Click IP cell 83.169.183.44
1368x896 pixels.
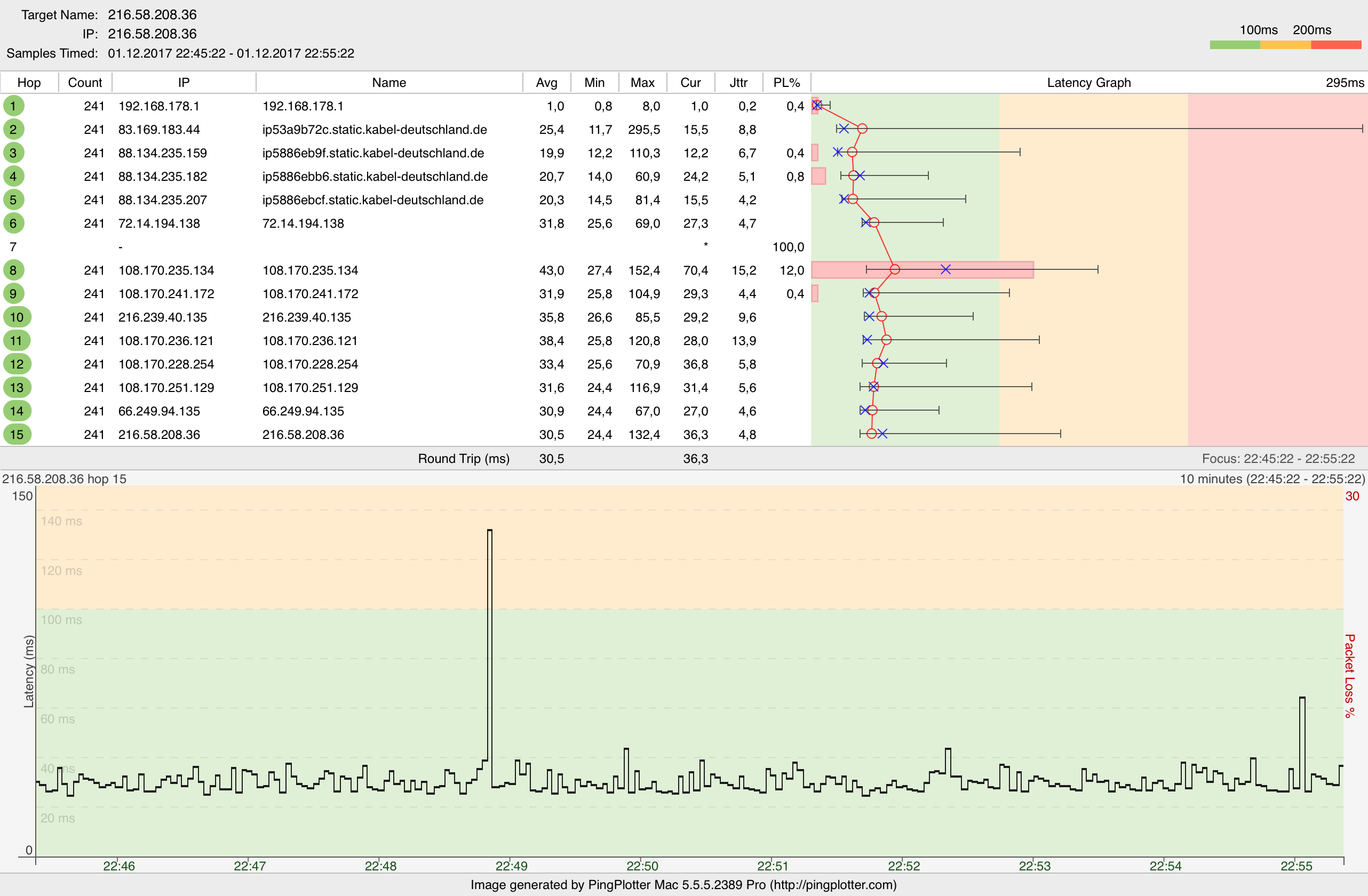pos(158,129)
